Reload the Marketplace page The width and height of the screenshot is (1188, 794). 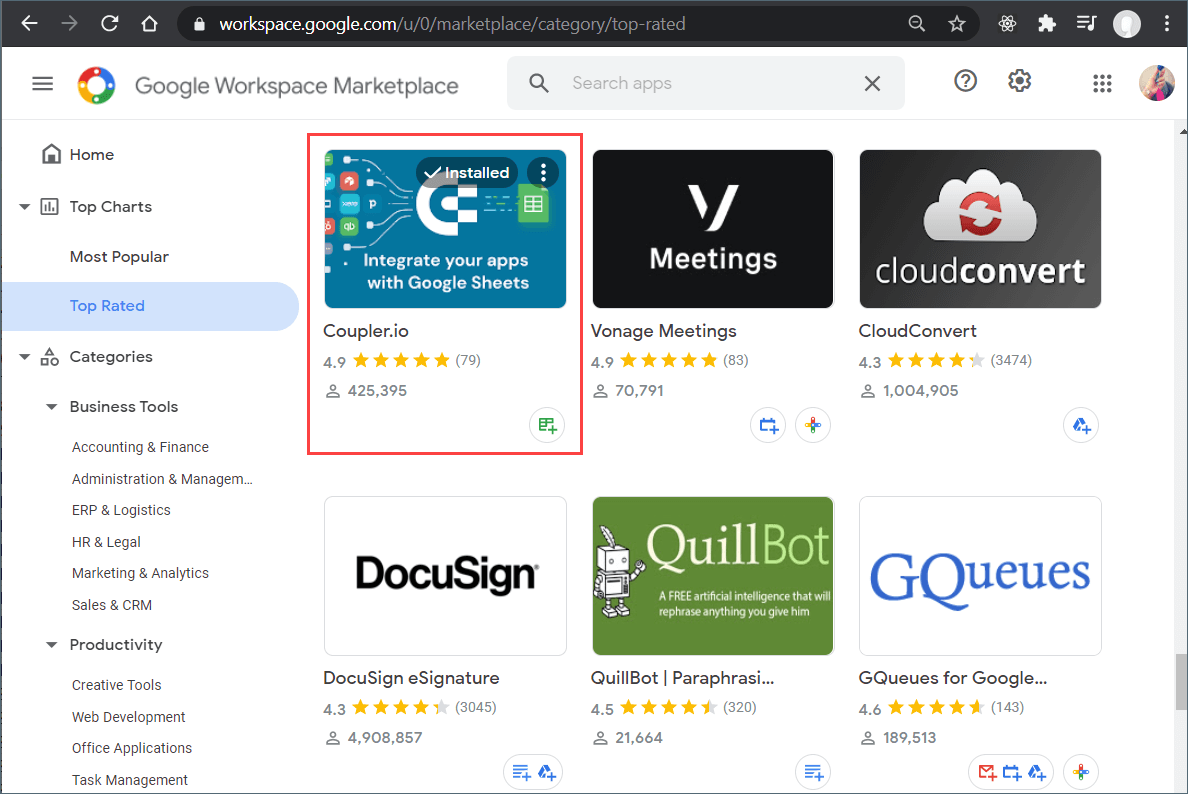pyautogui.click(x=109, y=23)
